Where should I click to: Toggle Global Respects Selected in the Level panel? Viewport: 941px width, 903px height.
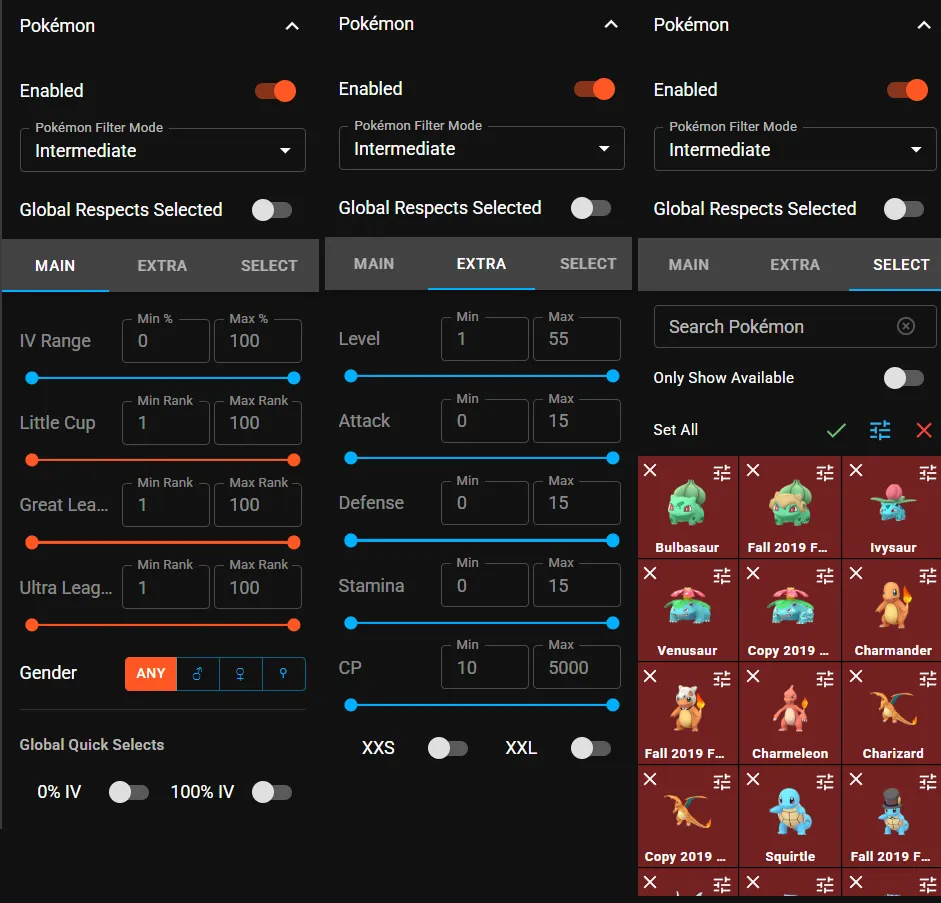(591, 208)
